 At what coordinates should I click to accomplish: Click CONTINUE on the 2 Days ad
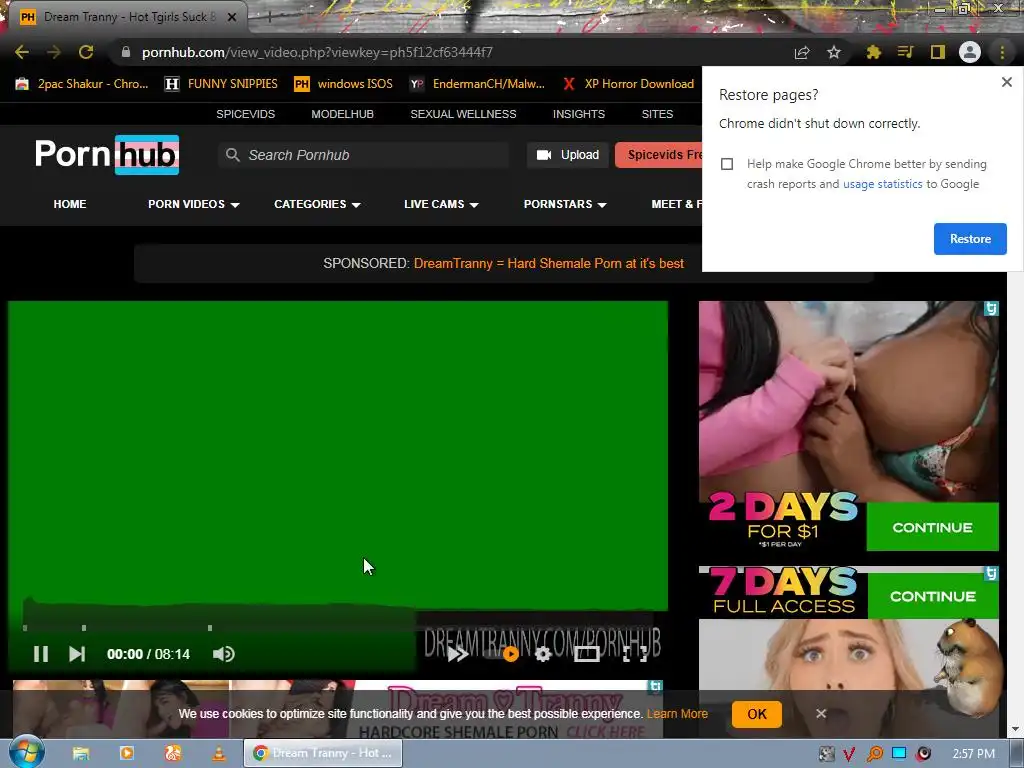coord(932,527)
